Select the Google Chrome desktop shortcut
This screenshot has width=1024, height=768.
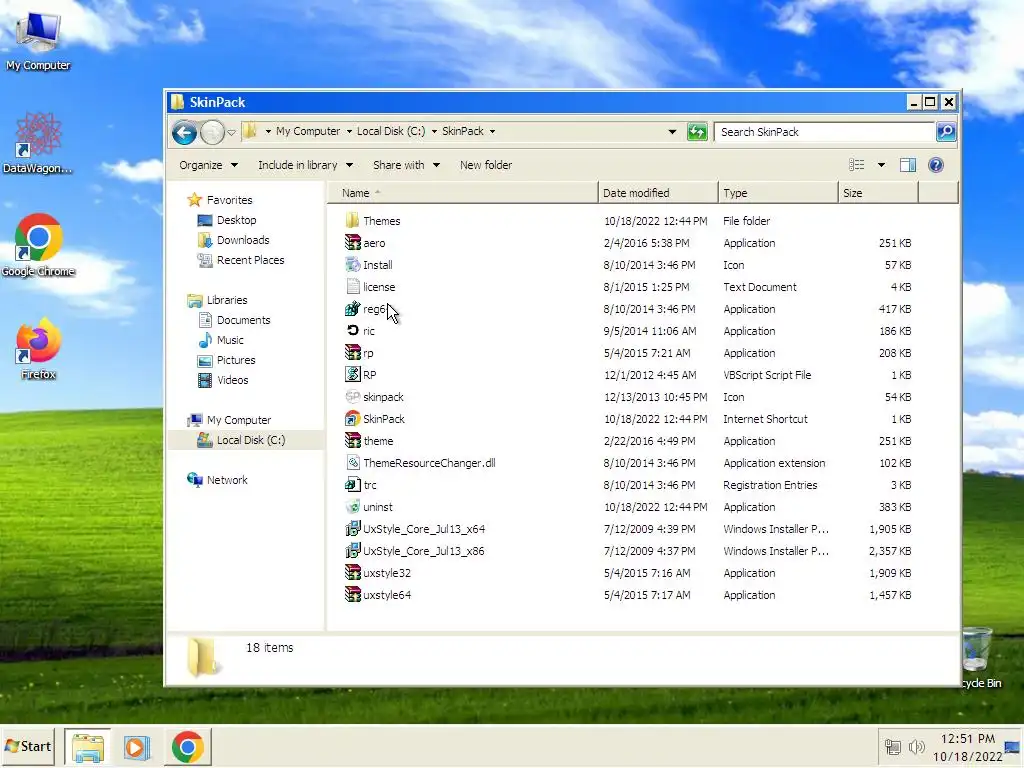(38, 246)
